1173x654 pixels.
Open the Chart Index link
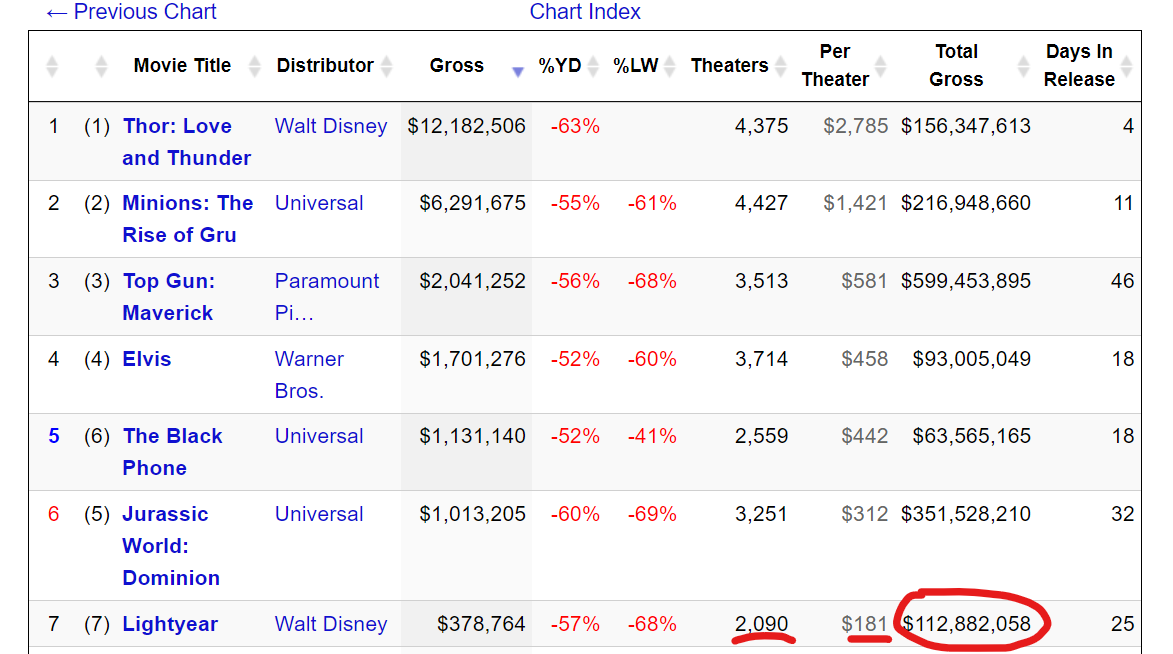[x=585, y=12]
